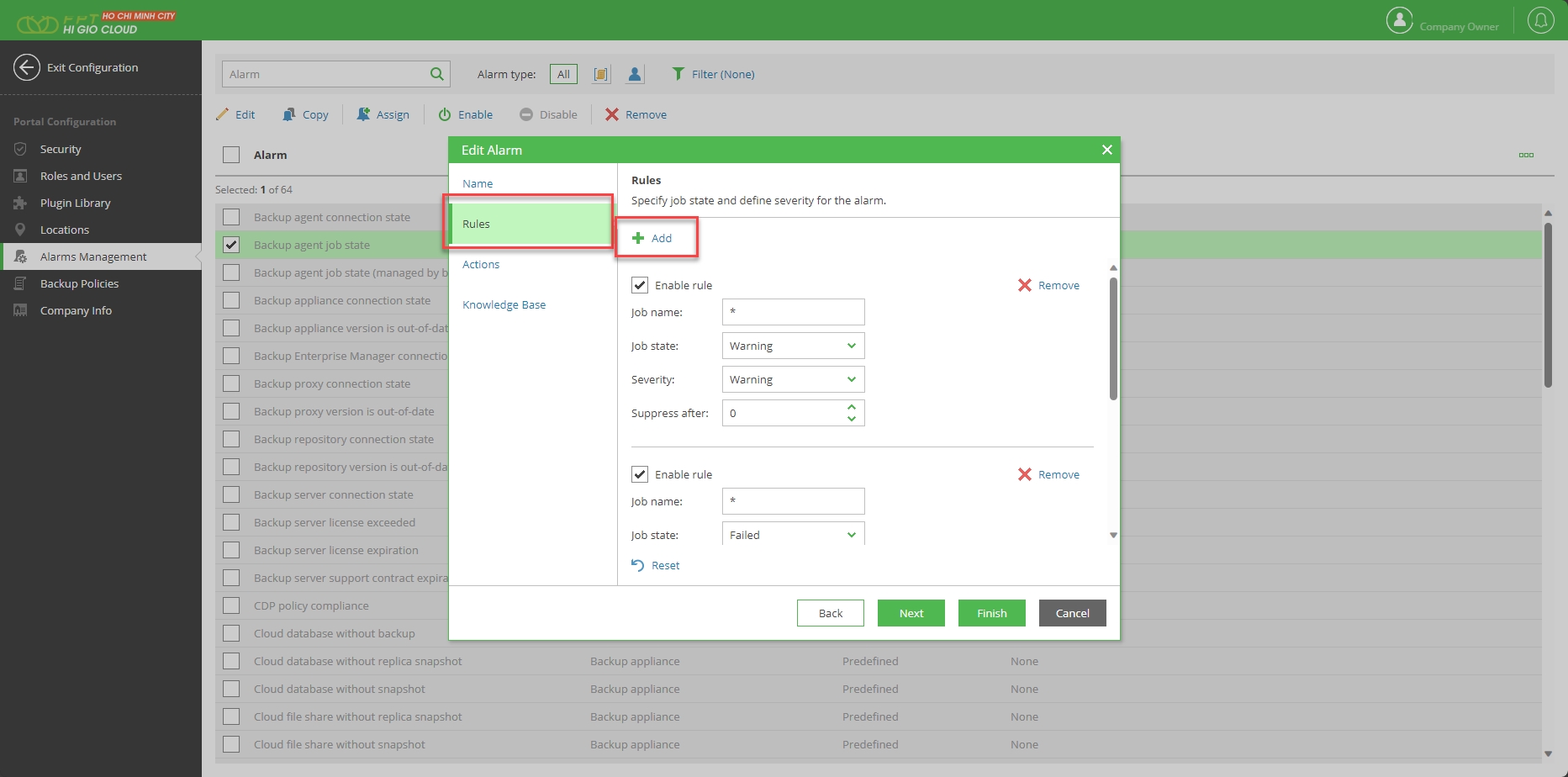The image size is (1568, 777).
Task: Click the green plus Add rule icon
Action: click(x=638, y=238)
